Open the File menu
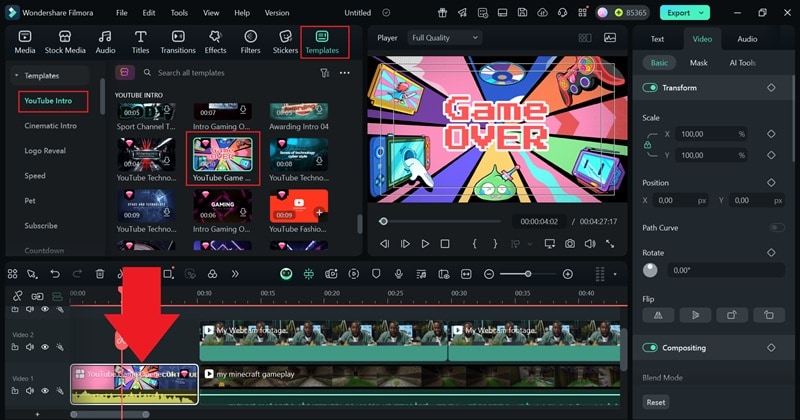 [x=121, y=13]
